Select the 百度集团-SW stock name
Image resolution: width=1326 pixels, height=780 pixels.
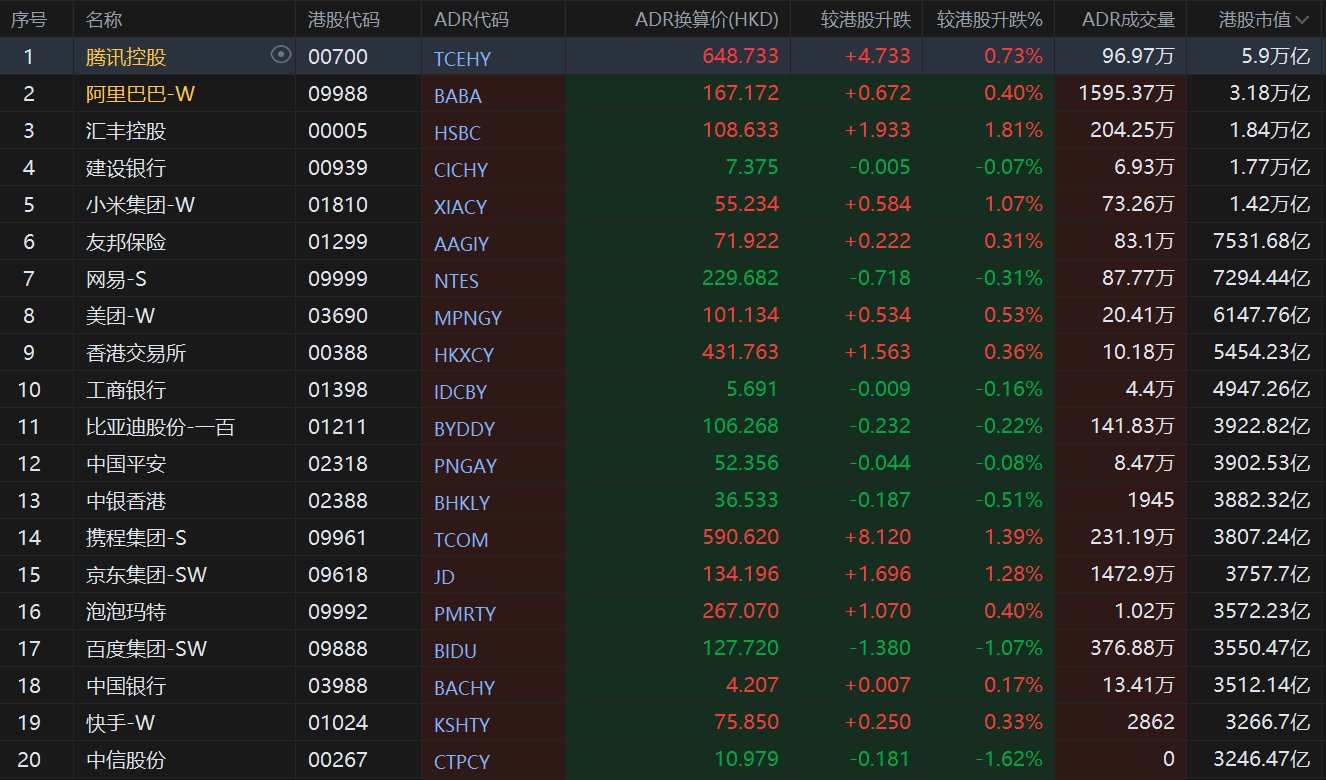(x=147, y=649)
